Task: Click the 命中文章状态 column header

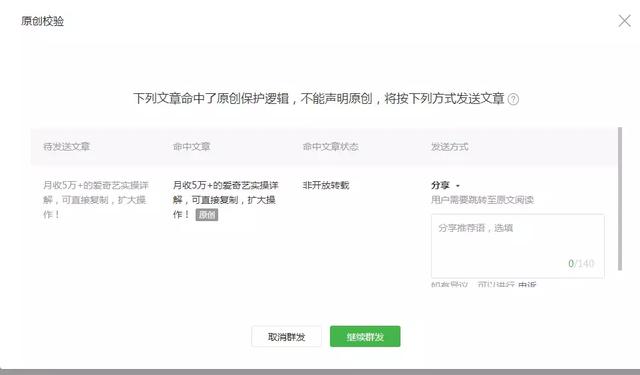Action: (330, 146)
